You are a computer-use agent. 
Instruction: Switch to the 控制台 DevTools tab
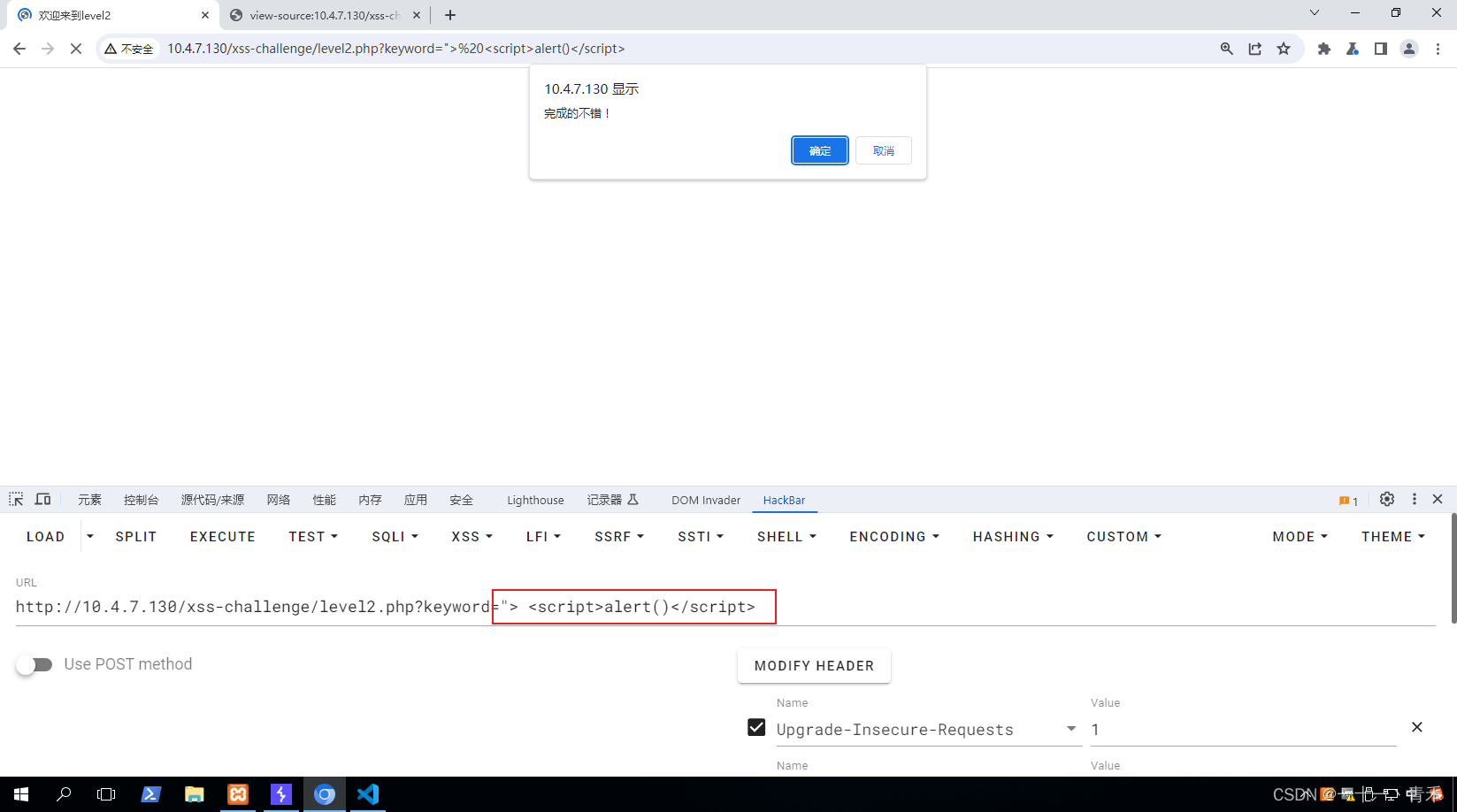point(142,500)
